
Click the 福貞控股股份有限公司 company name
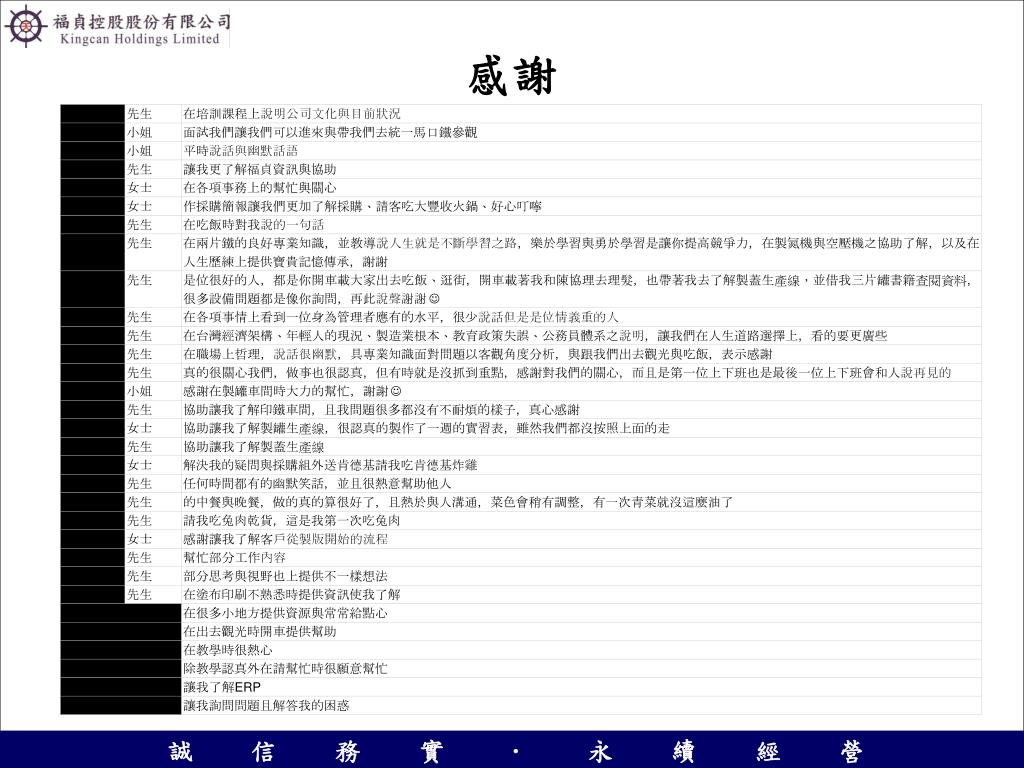pos(142,22)
